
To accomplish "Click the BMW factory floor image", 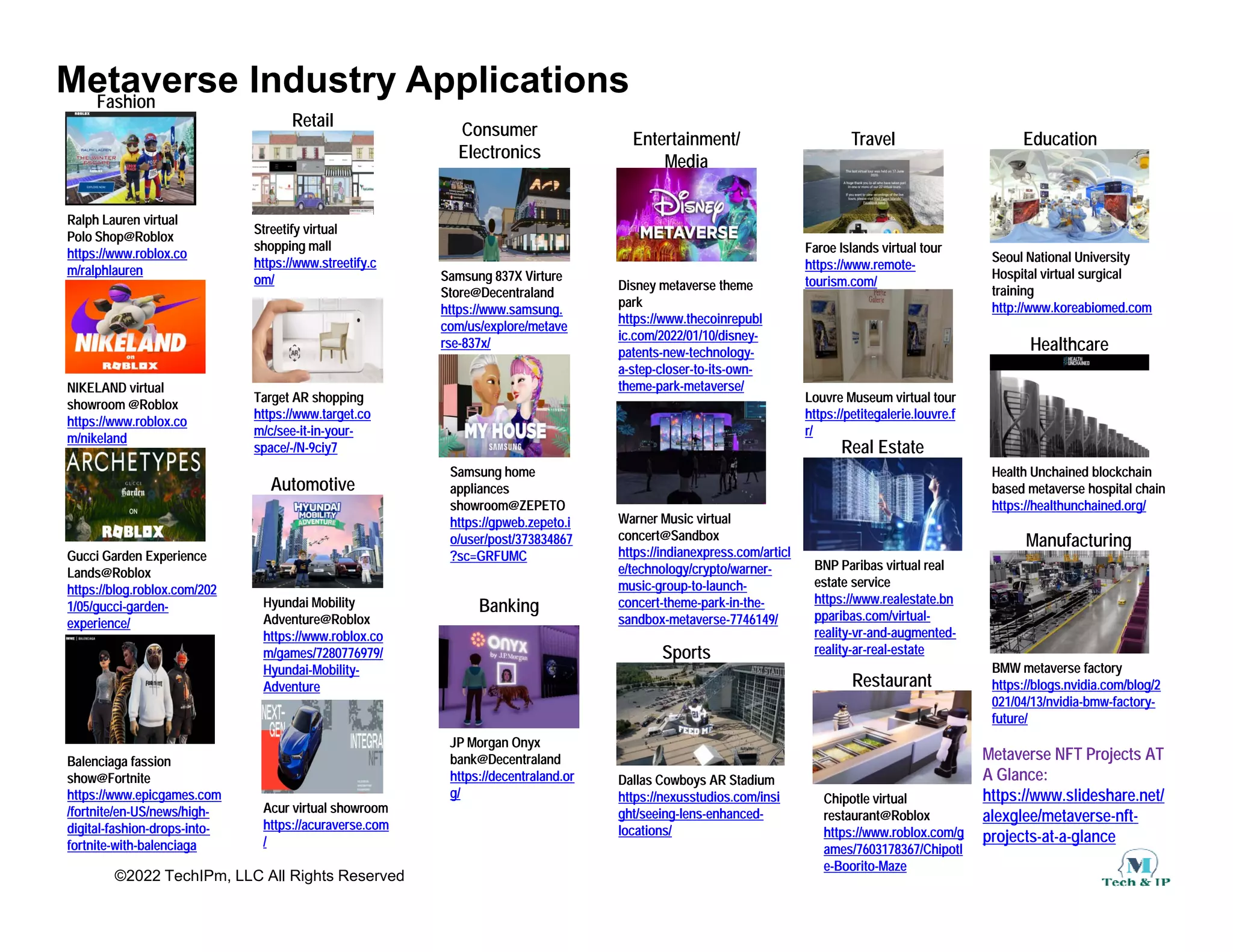I will click(x=1069, y=602).
